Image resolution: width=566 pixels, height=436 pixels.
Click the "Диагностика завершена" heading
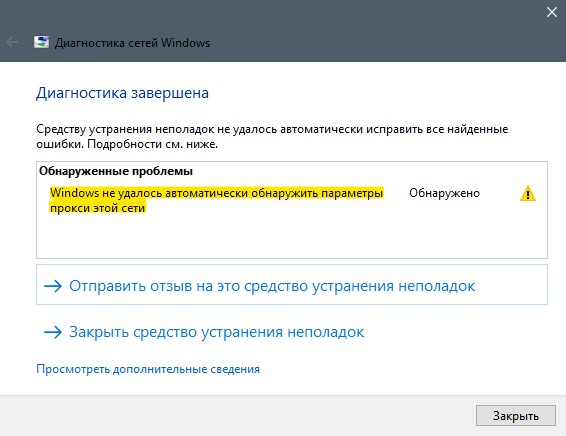[x=122, y=93]
